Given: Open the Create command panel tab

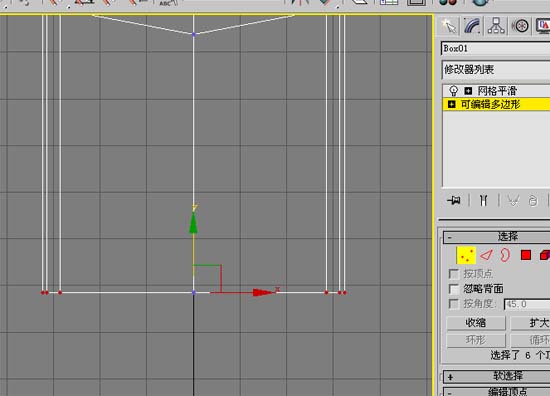Looking at the screenshot, I should click(449, 26).
